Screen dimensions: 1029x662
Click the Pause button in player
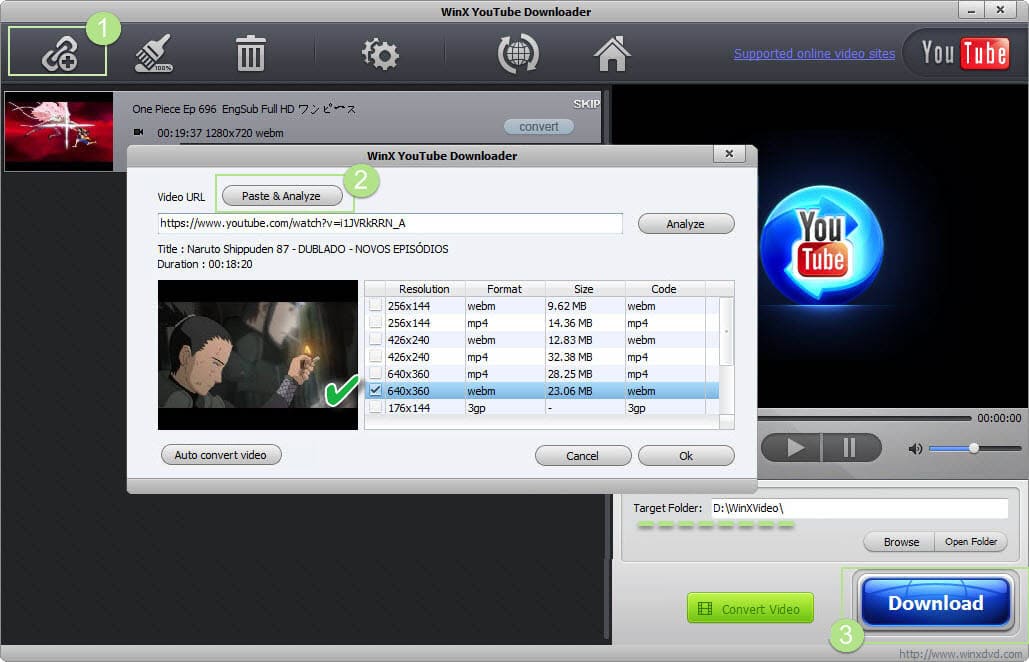[x=851, y=448]
